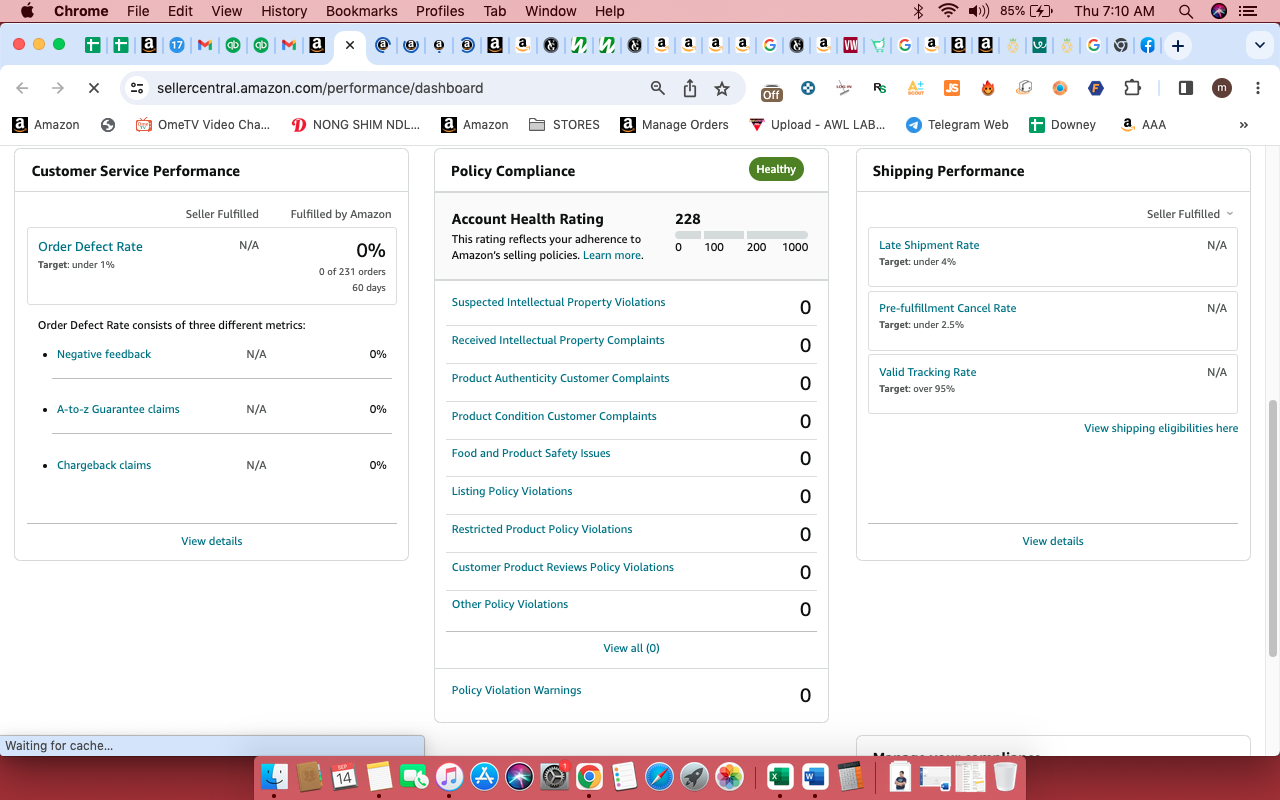View details under Shipping Performance
The width and height of the screenshot is (1280, 800).
(1053, 541)
